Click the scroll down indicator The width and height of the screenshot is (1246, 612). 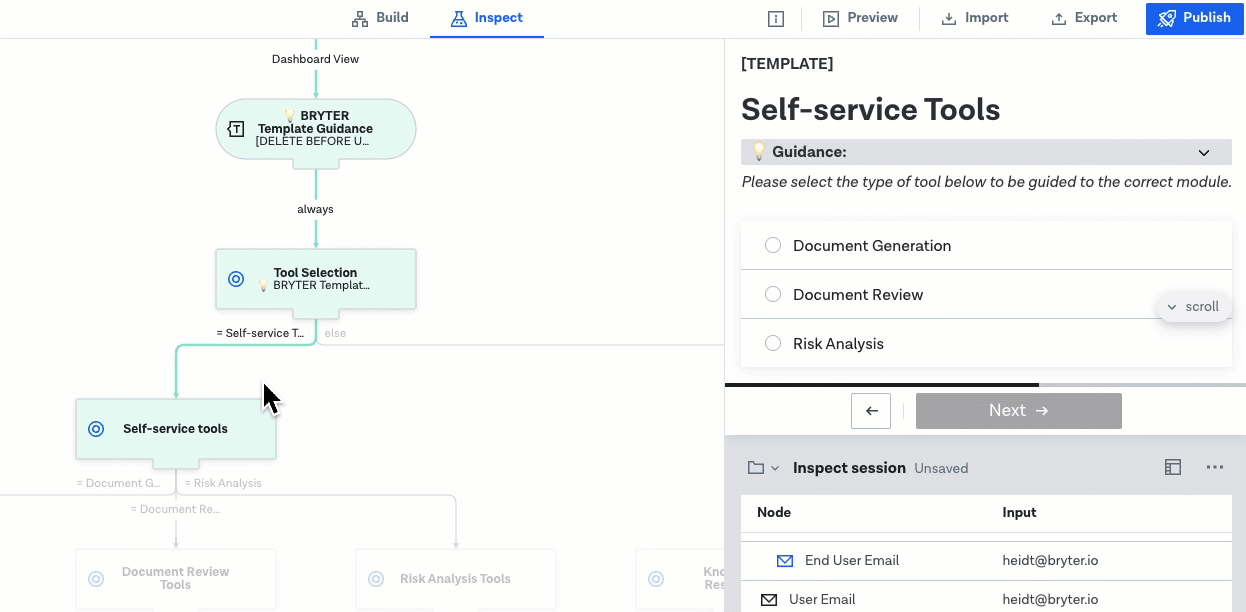coord(1194,307)
